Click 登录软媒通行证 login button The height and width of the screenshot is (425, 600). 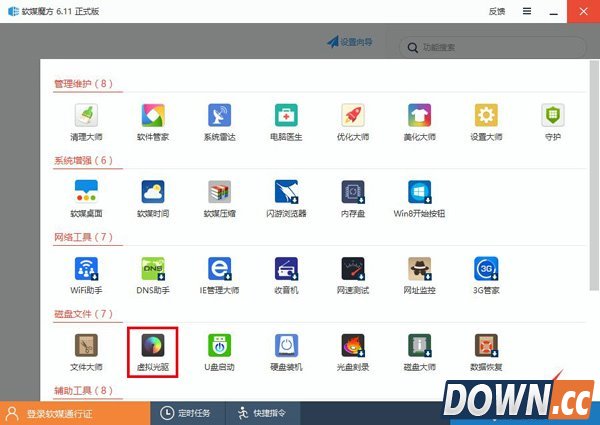pos(75,413)
